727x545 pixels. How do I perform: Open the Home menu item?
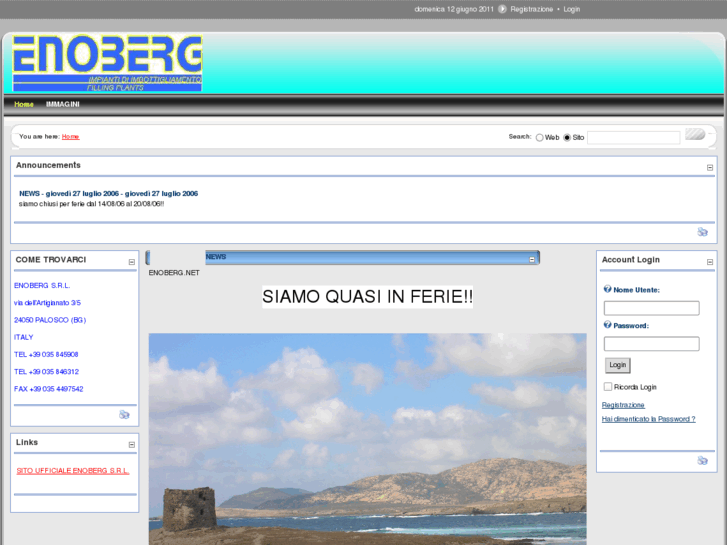[x=24, y=104]
